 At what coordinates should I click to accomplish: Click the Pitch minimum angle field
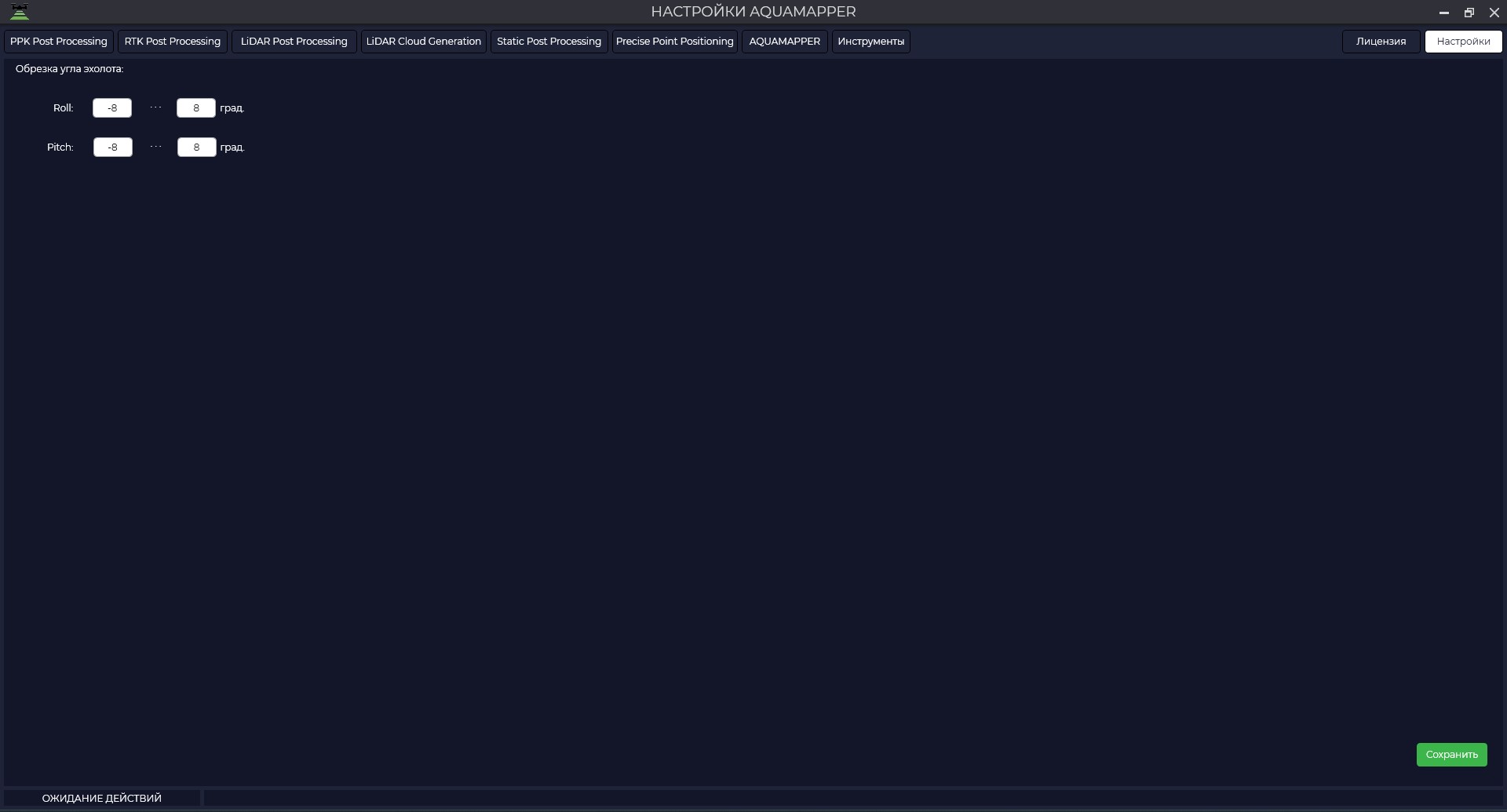113,147
